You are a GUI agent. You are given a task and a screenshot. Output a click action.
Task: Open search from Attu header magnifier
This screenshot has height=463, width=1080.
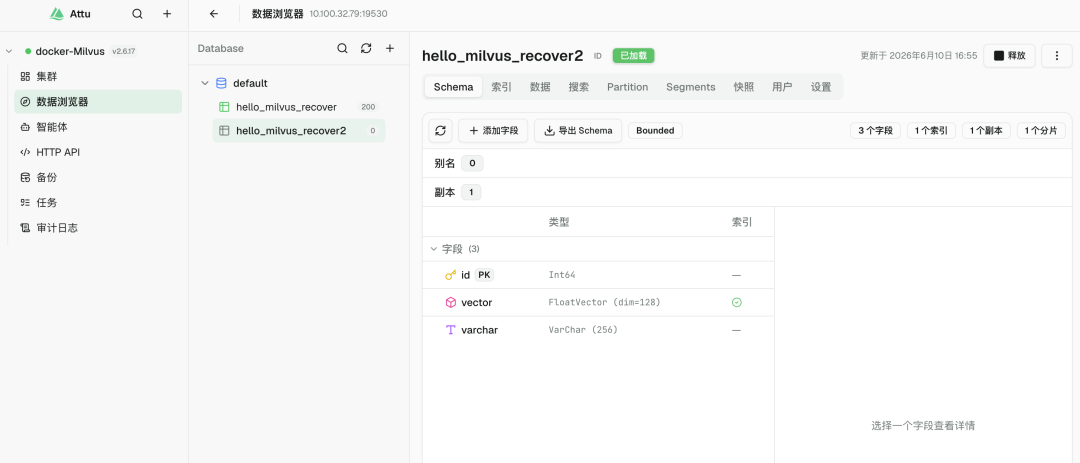point(138,14)
